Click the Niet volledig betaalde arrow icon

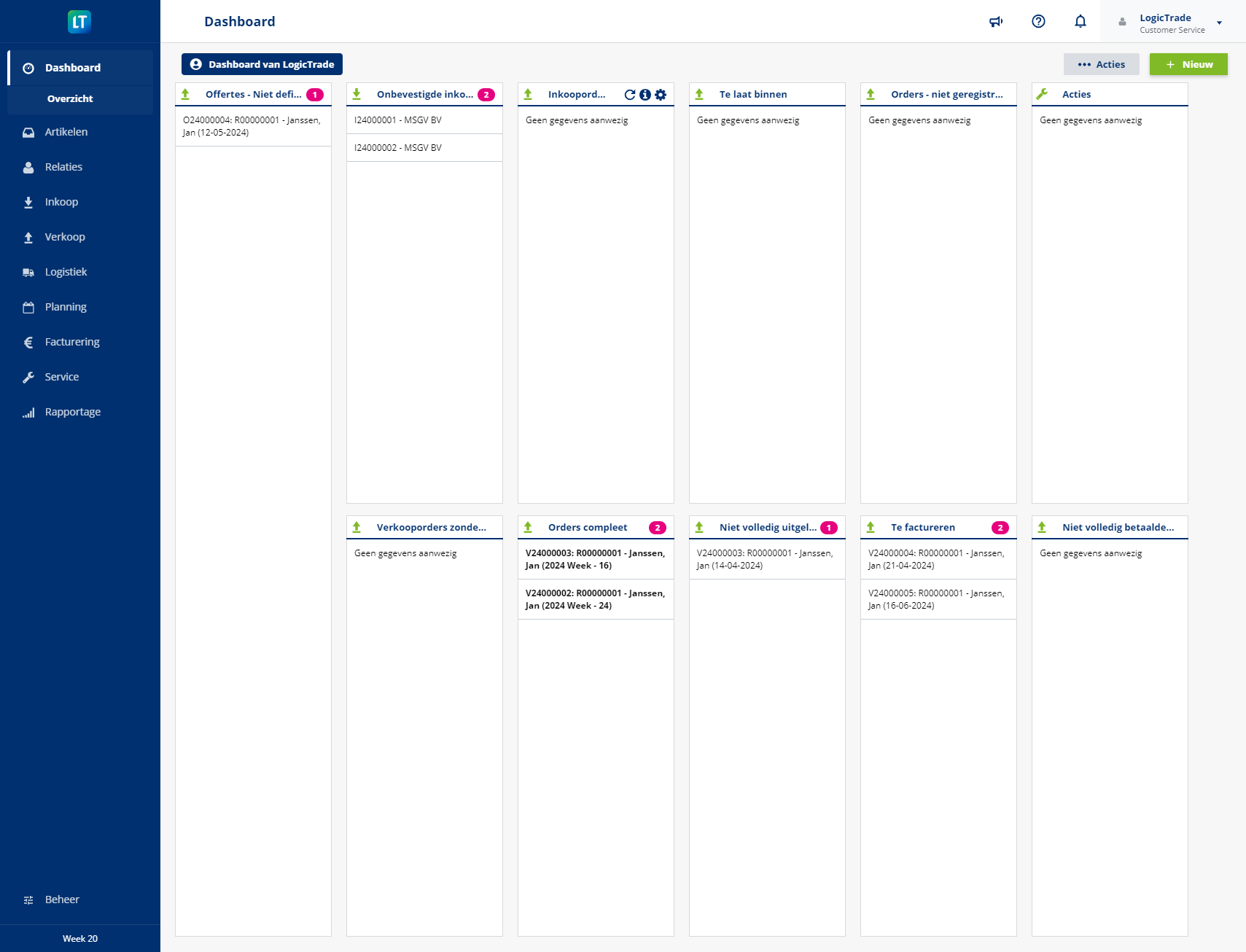pos(1042,527)
